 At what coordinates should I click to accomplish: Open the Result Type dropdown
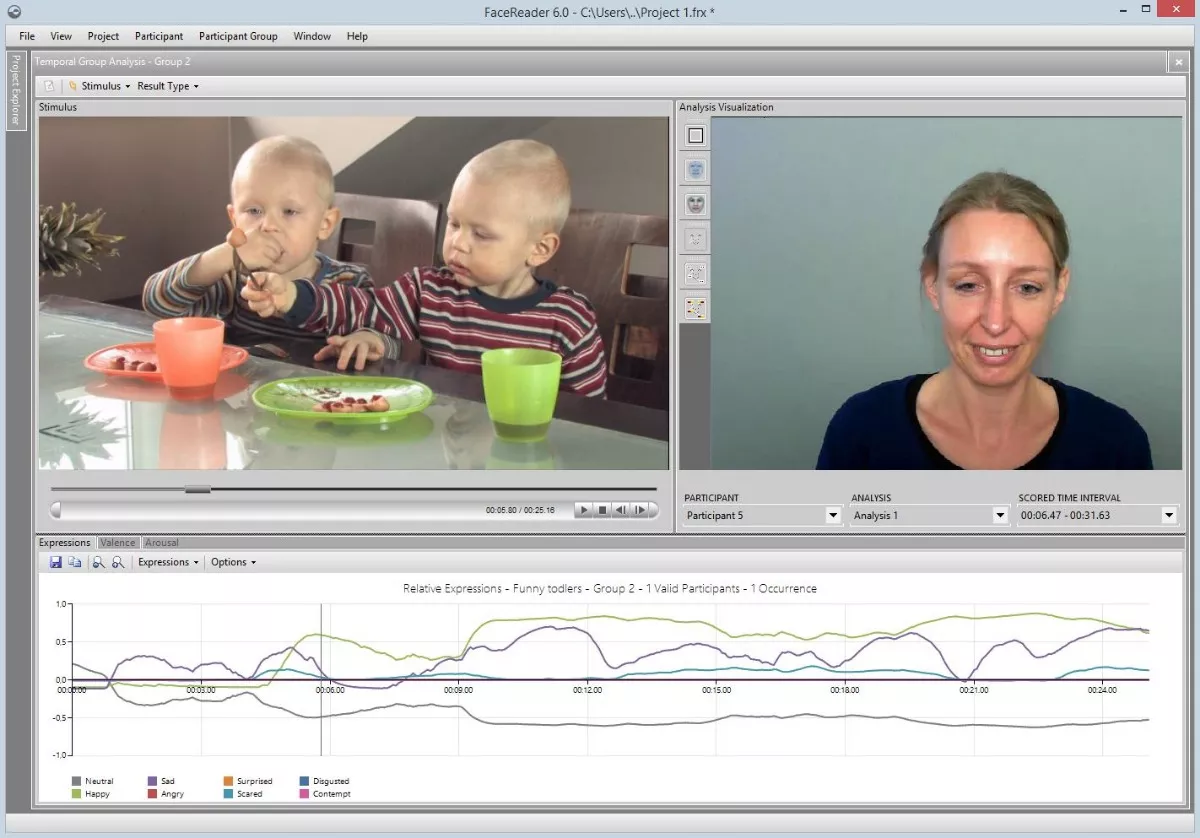(x=168, y=86)
